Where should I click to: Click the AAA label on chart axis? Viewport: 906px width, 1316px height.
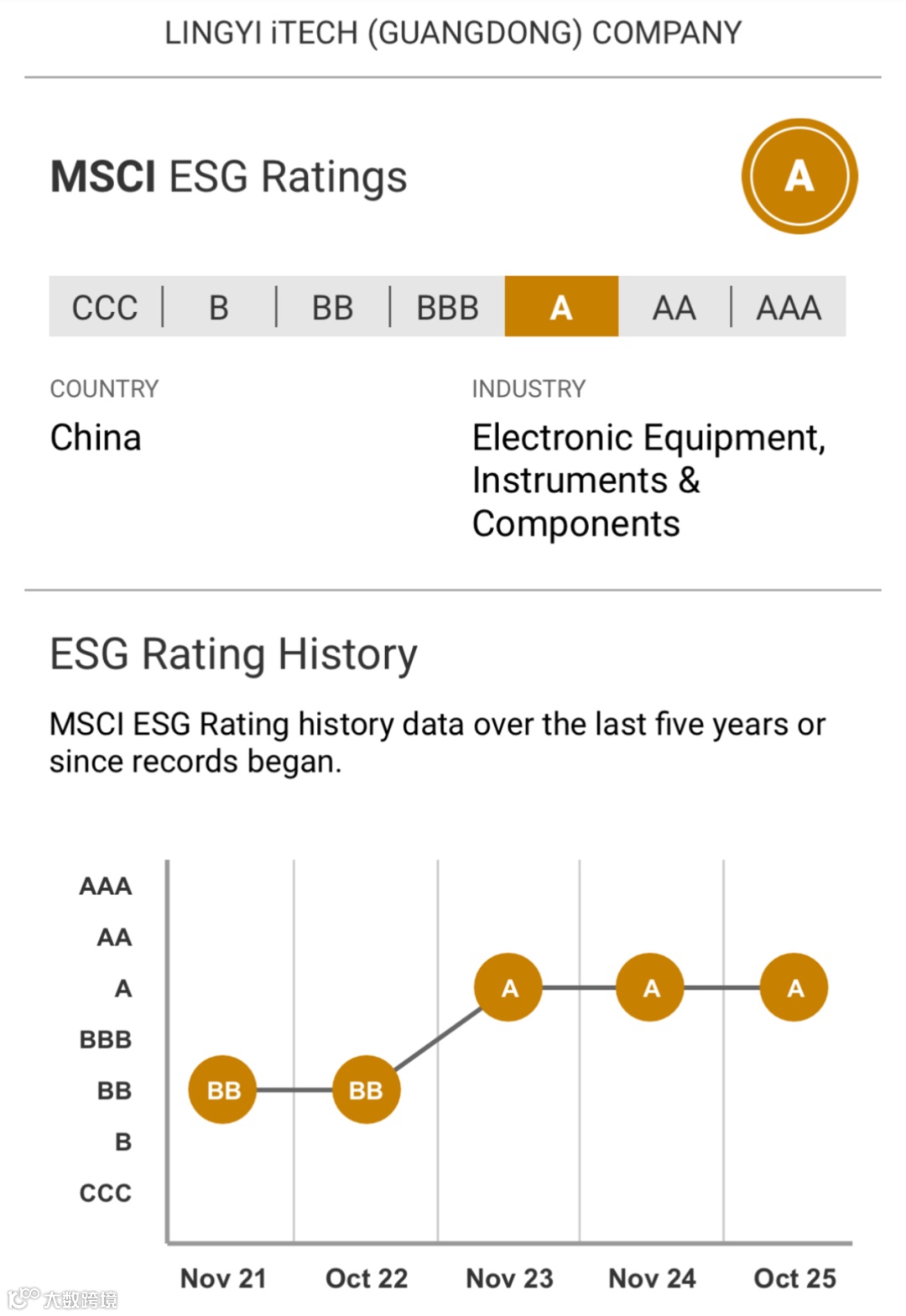click(x=106, y=886)
